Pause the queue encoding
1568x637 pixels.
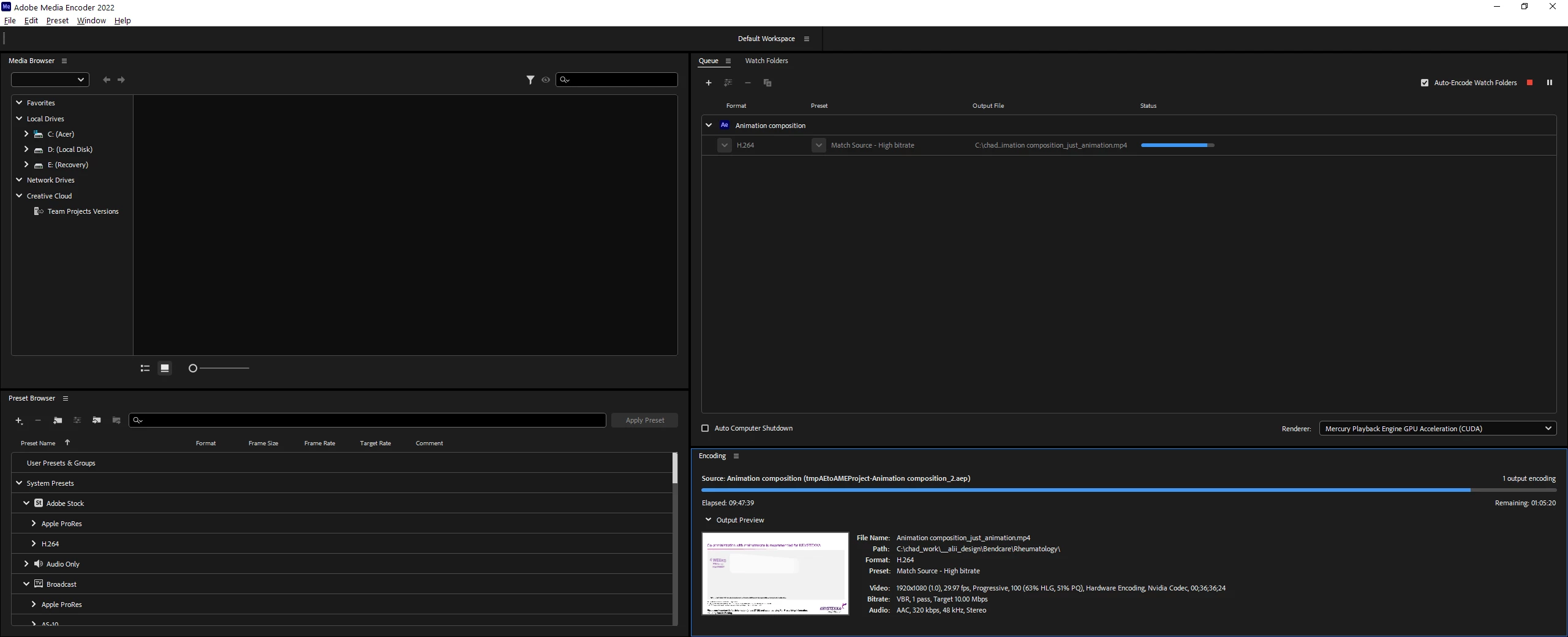(1550, 83)
